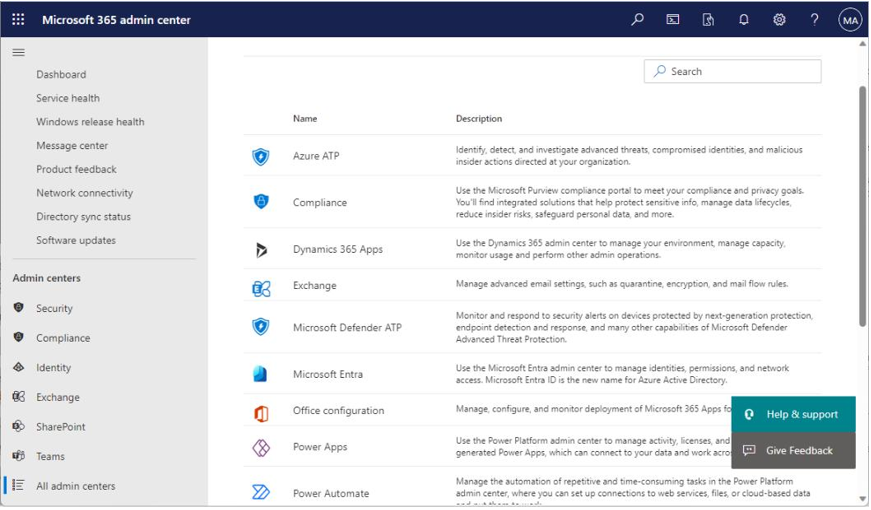Screen dimensions: 871x510
Task: Select All admin centers in the sidebar
Action: click(x=76, y=486)
